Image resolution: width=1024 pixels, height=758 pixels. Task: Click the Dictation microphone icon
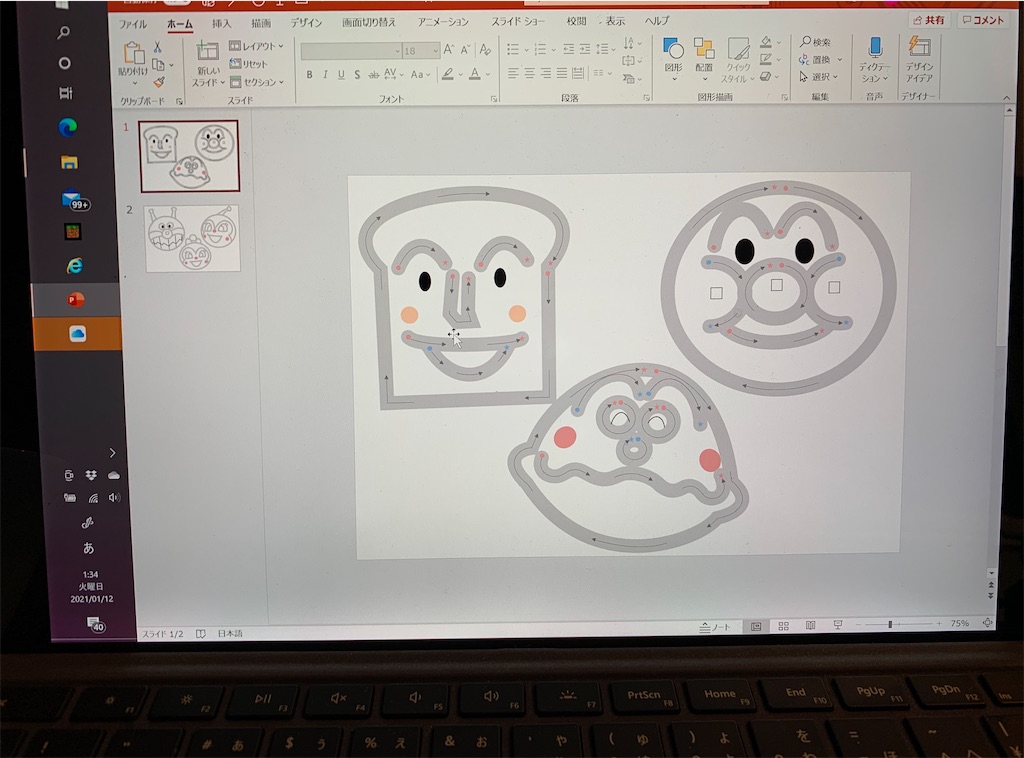[875, 48]
